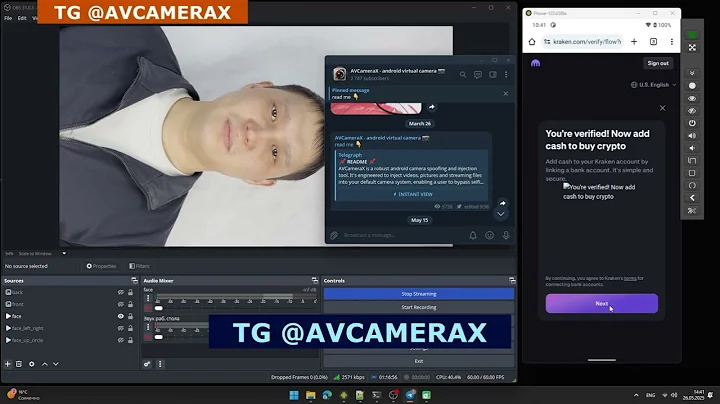Show the front source via eye icon
The image size is (720, 404).
pos(121,304)
